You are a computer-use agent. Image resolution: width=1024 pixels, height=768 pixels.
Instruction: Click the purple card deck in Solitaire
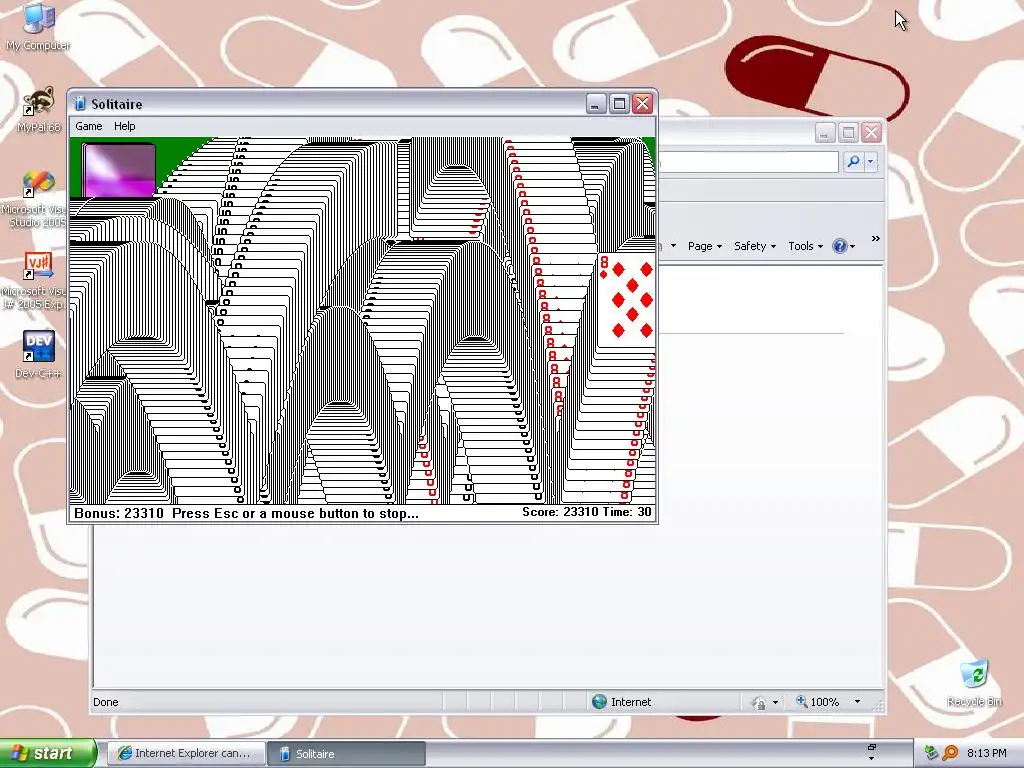click(119, 170)
